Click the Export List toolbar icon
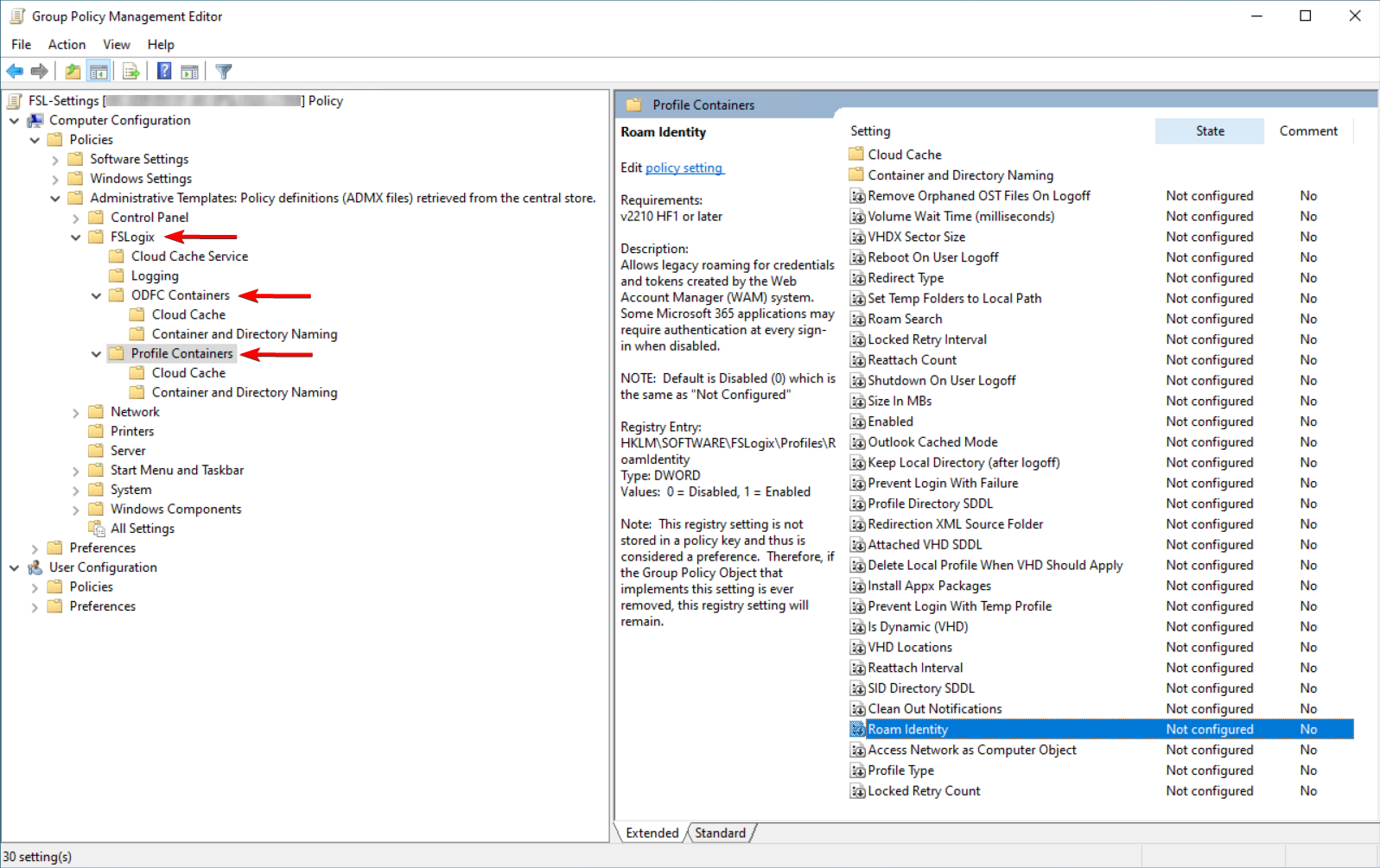Screen dimensions: 1380x868 pyautogui.click(x=131, y=72)
